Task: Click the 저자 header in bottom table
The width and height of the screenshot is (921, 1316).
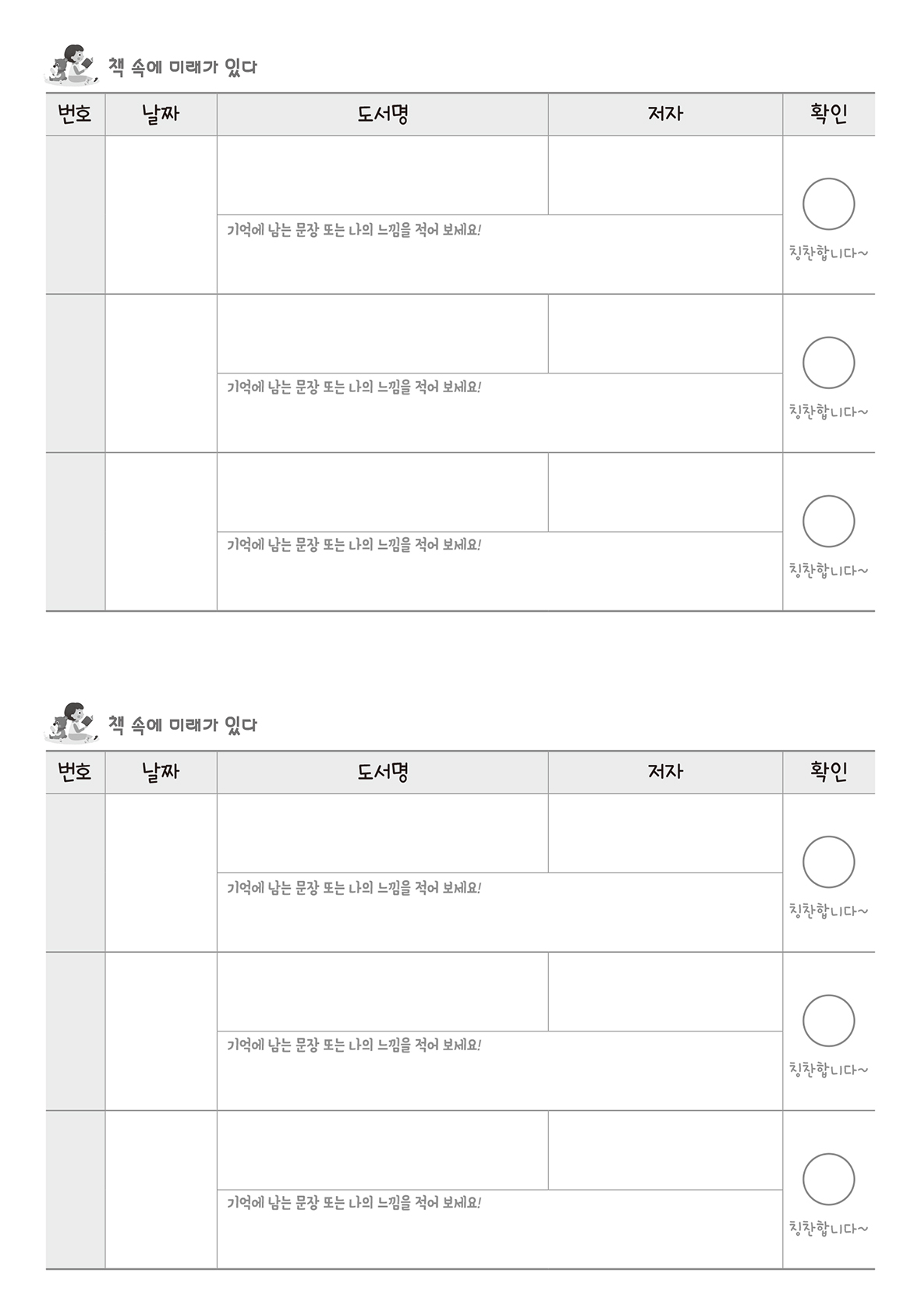Action: (665, 772)
